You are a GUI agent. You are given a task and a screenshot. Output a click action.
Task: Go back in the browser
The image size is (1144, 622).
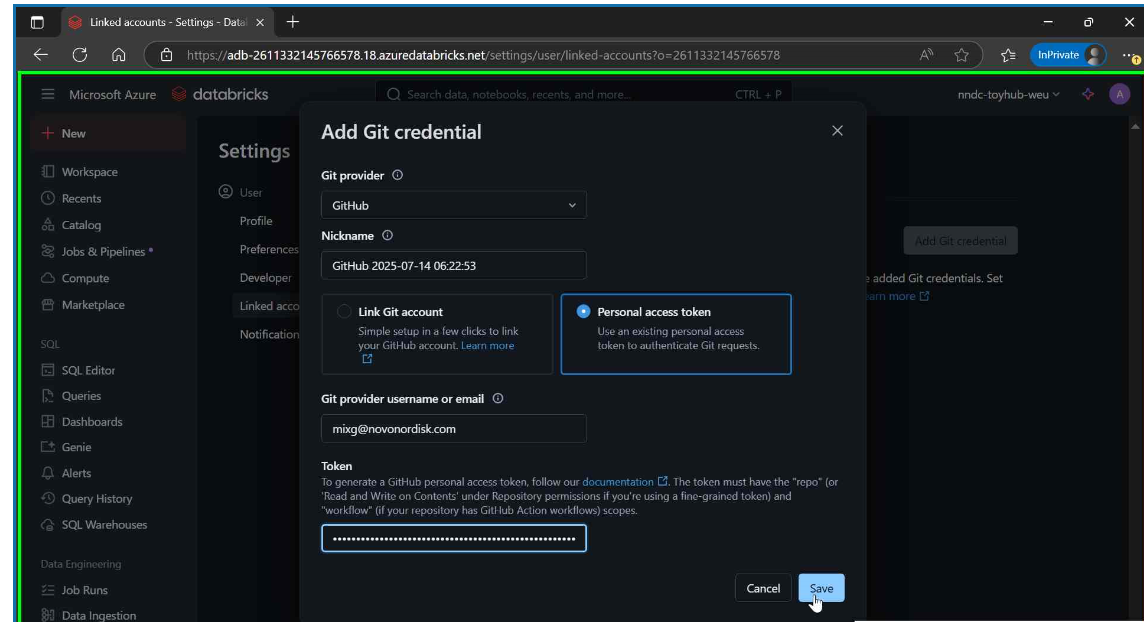click(41, 55)
